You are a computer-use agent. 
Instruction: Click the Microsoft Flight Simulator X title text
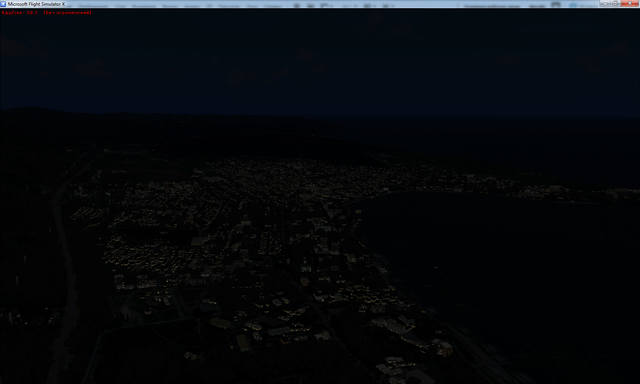click(x=36, y=4)
